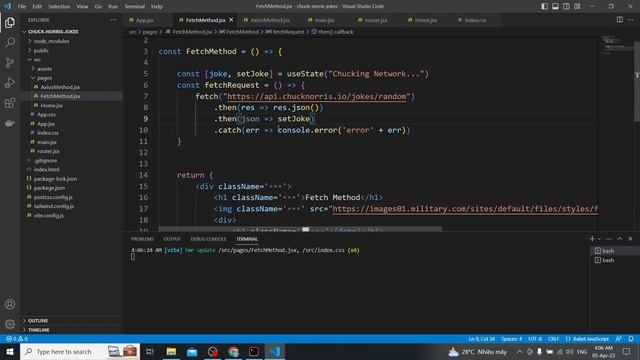Viewport: 640px width, 360px height.
Task: Open the Extensions view
Action: tap(10, 103)
